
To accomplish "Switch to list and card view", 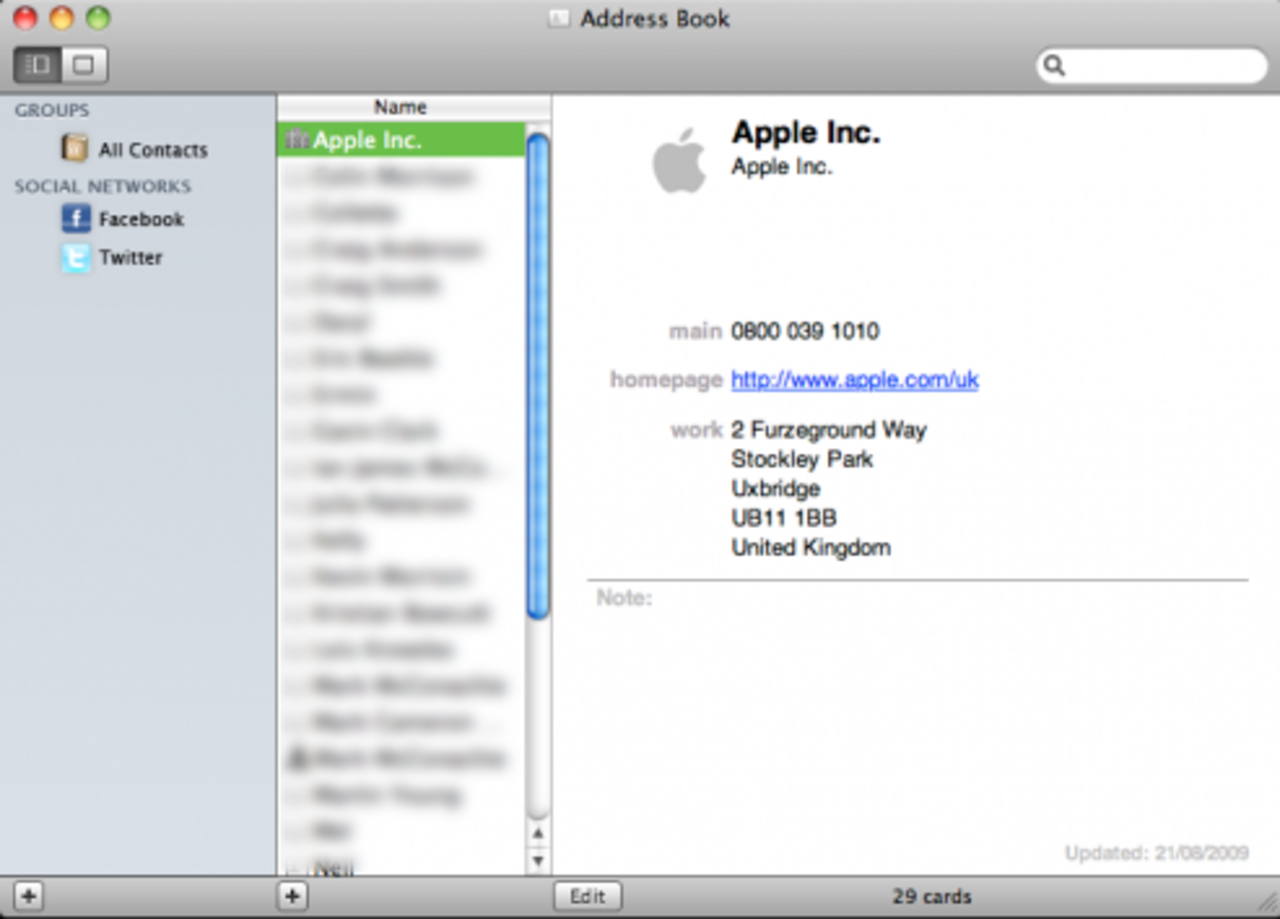I will pyautogui.click(x=37, y=66).
